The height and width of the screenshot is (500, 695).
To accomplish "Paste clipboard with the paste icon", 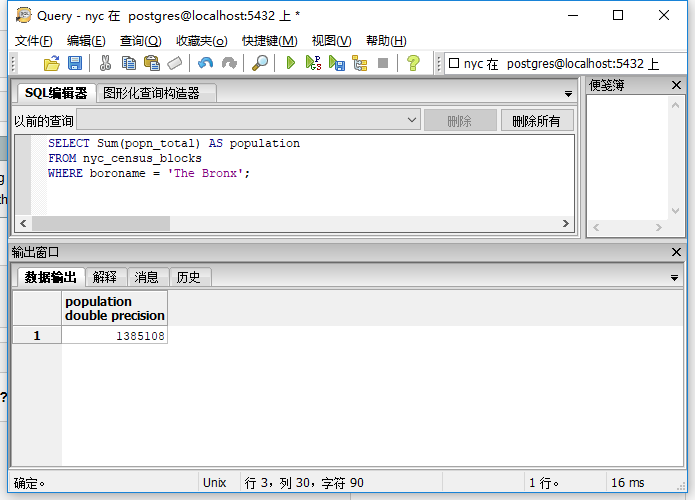I will tap(152, 63).
